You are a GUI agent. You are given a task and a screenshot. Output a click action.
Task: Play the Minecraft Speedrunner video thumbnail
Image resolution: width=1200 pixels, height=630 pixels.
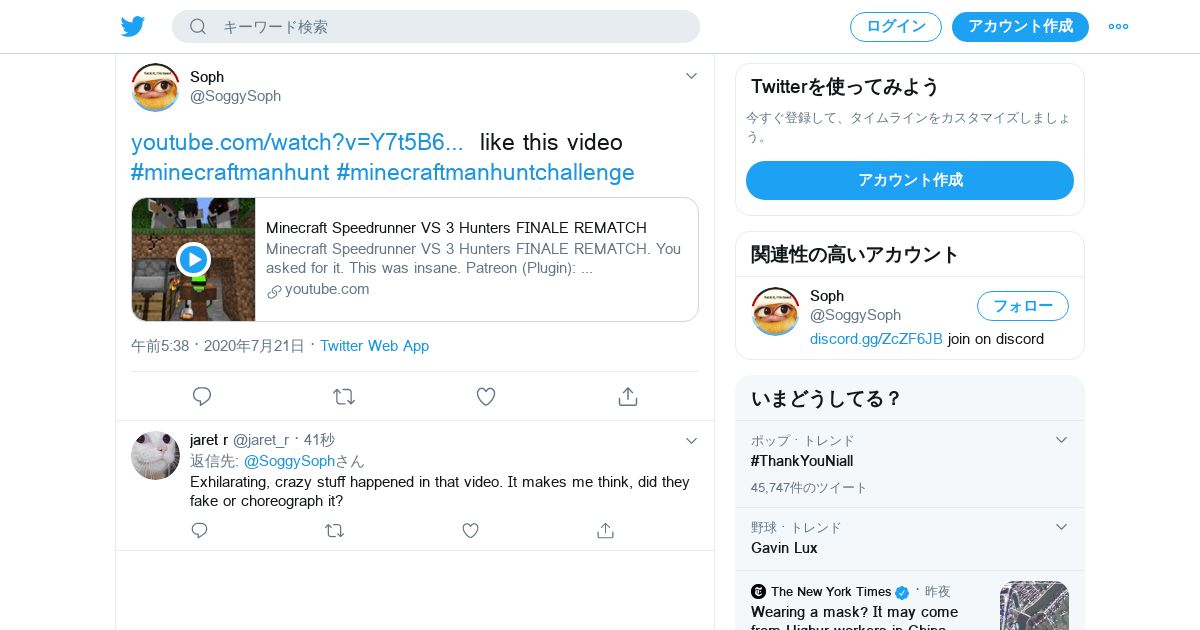click(x=193, y=260)
